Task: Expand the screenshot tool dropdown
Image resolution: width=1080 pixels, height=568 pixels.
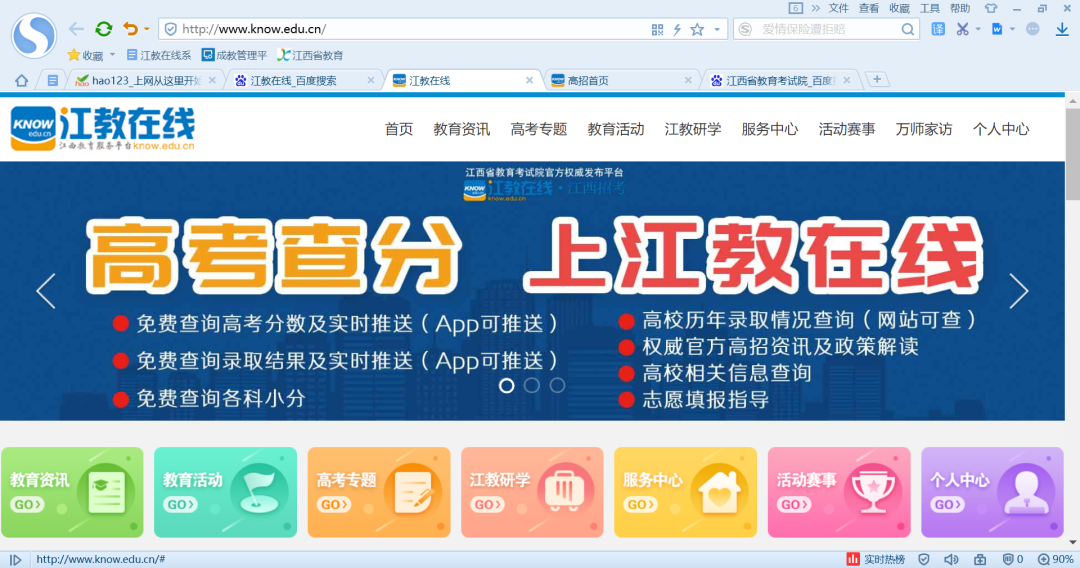Action: pos(978,29)
